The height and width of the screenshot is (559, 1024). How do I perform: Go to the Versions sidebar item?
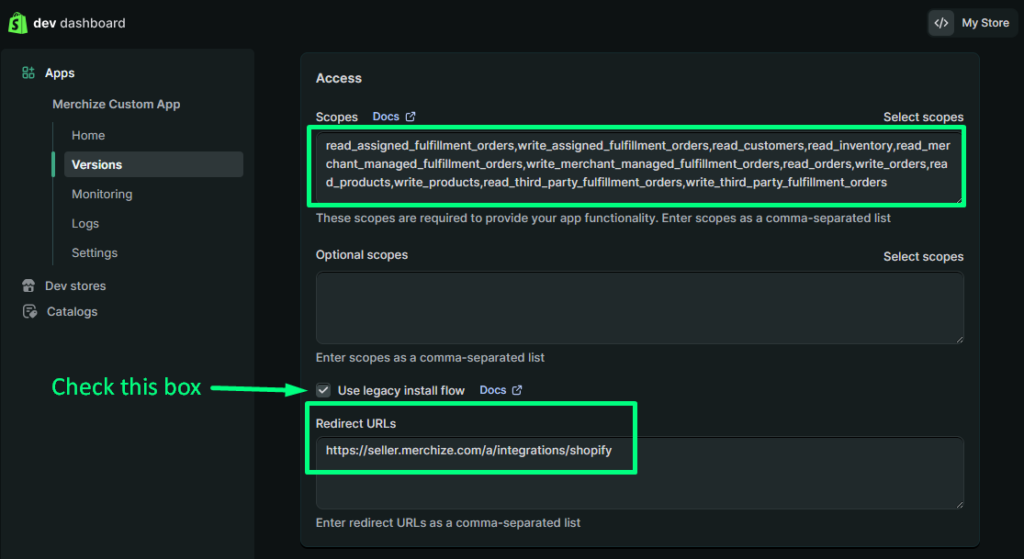pyautogui.click(x=97, y=165)
